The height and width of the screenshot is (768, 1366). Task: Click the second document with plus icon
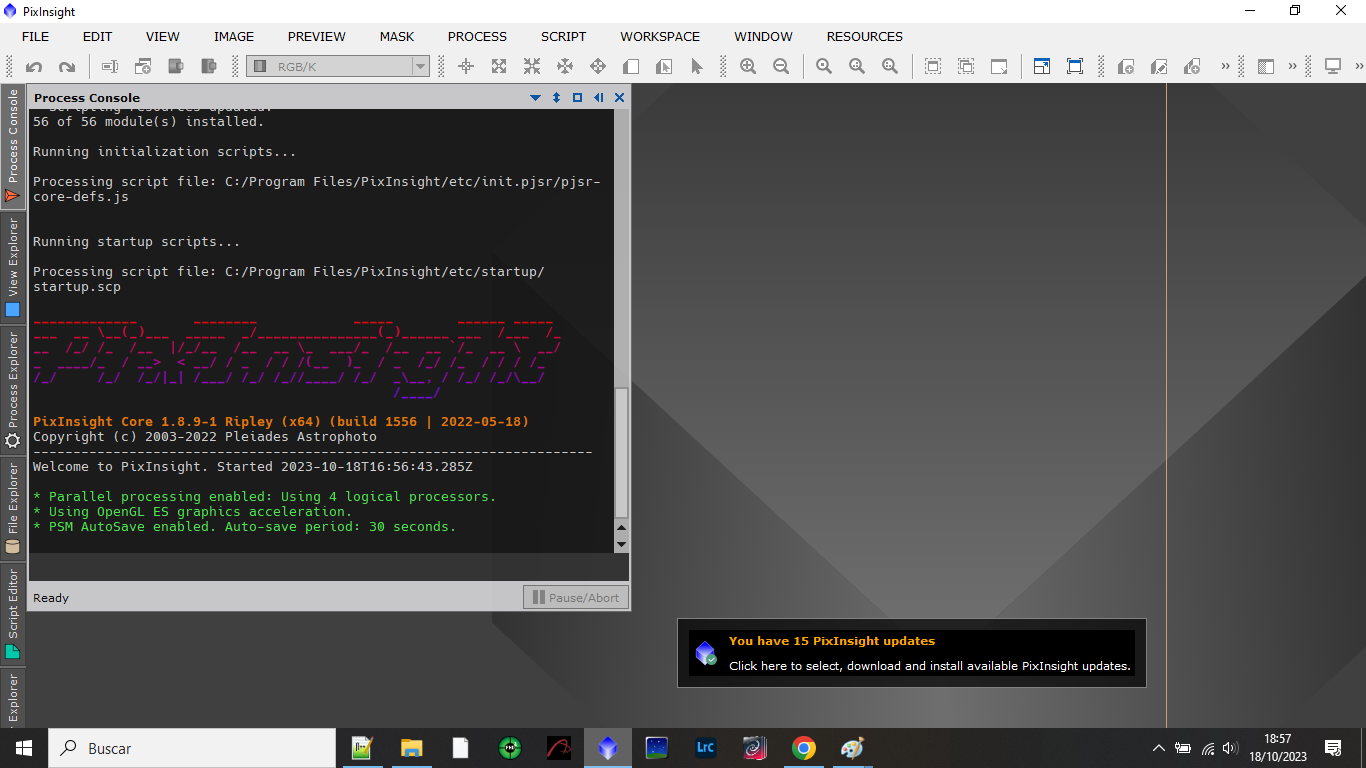pos(1192,67)
